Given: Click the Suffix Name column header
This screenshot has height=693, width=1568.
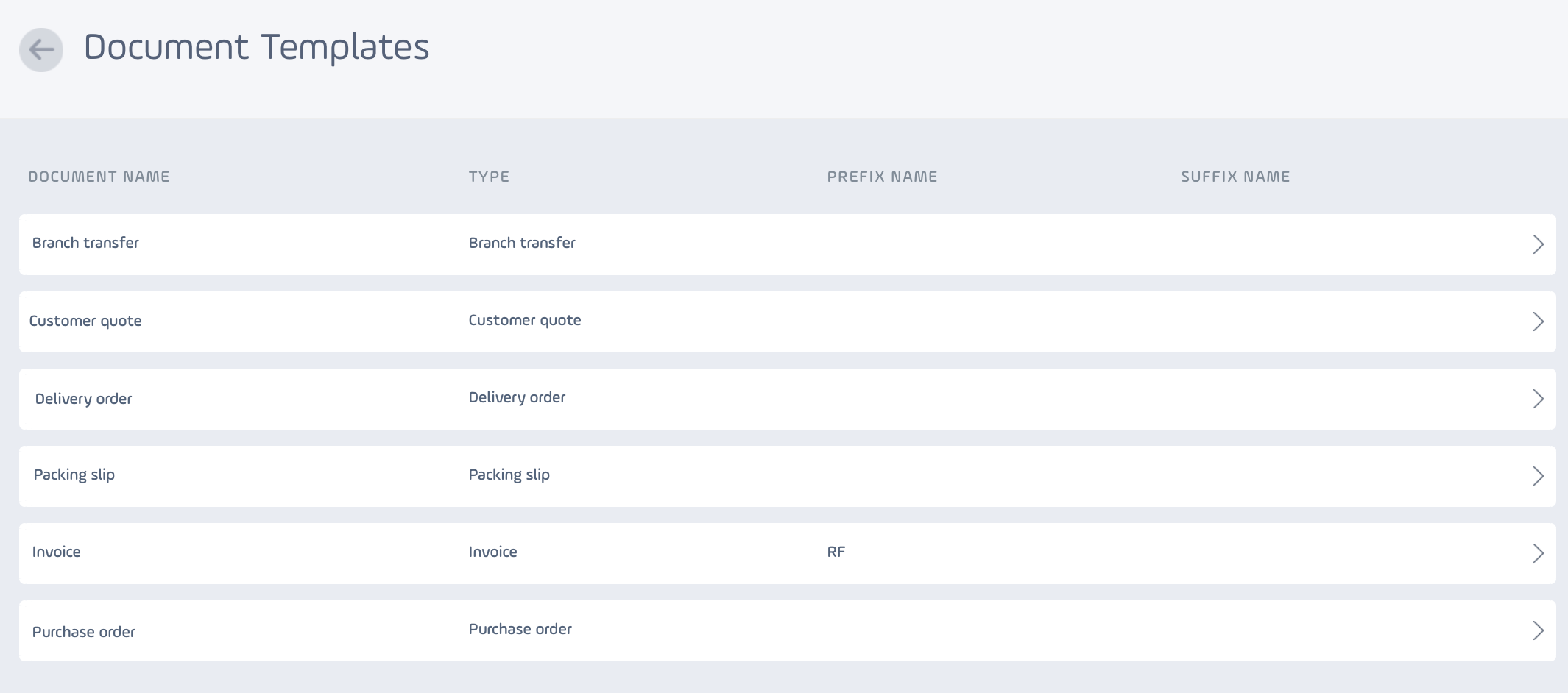Looking at the screenshot, I should tap(1235, 177).
